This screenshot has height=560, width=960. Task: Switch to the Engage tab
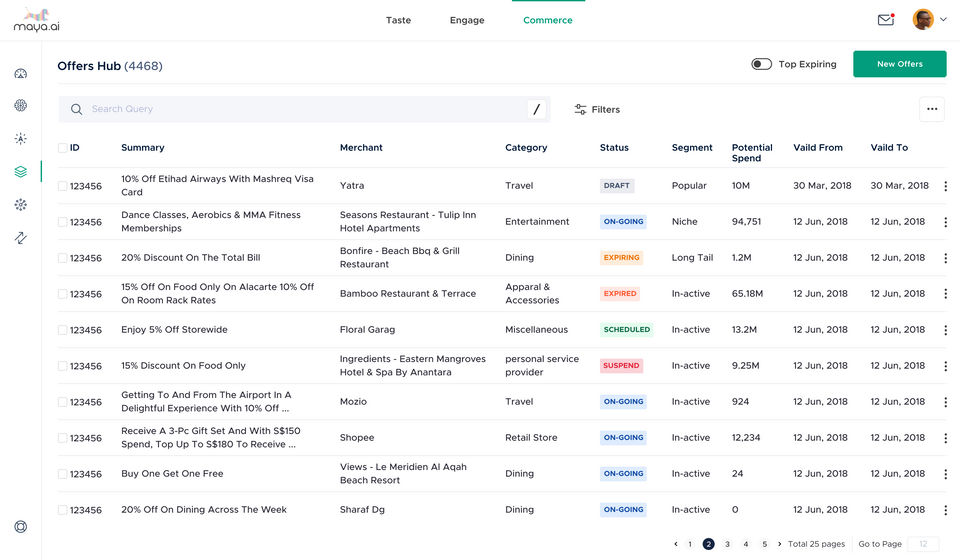pyautogui.click(x=467, y=20)
